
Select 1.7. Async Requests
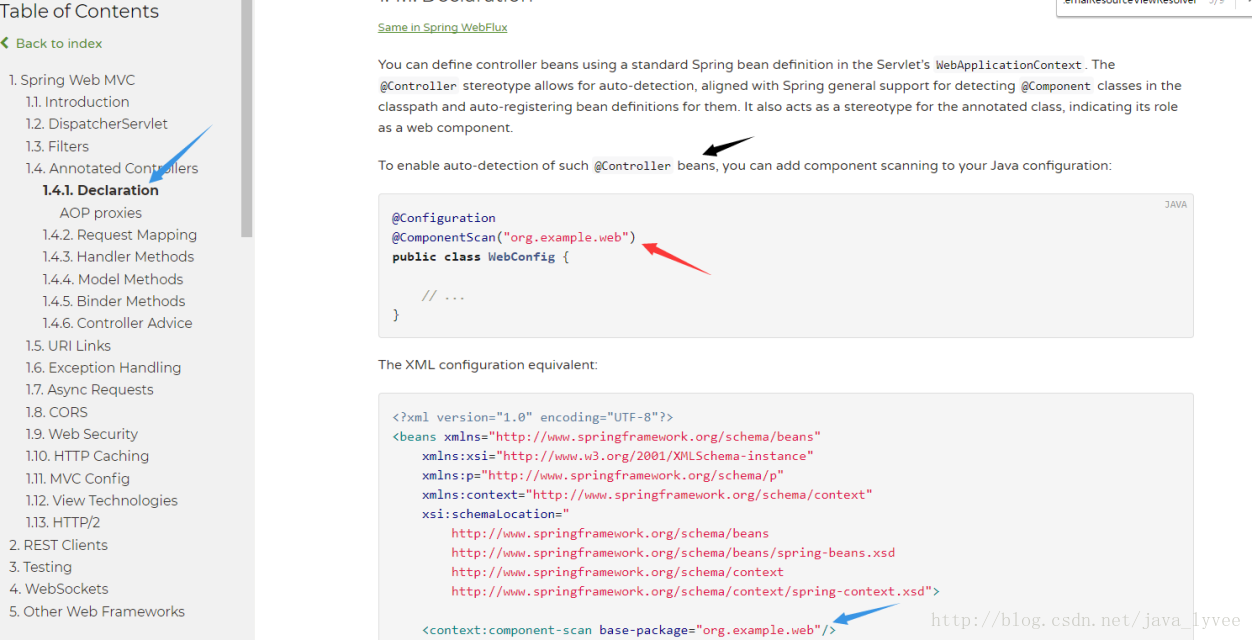point(90,390)
